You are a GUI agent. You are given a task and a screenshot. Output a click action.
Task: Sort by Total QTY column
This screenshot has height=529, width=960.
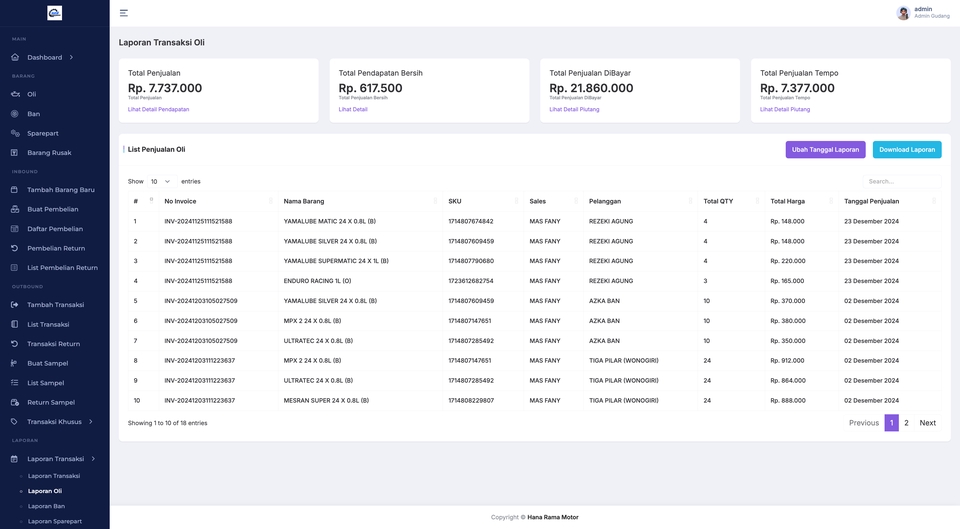731,201
